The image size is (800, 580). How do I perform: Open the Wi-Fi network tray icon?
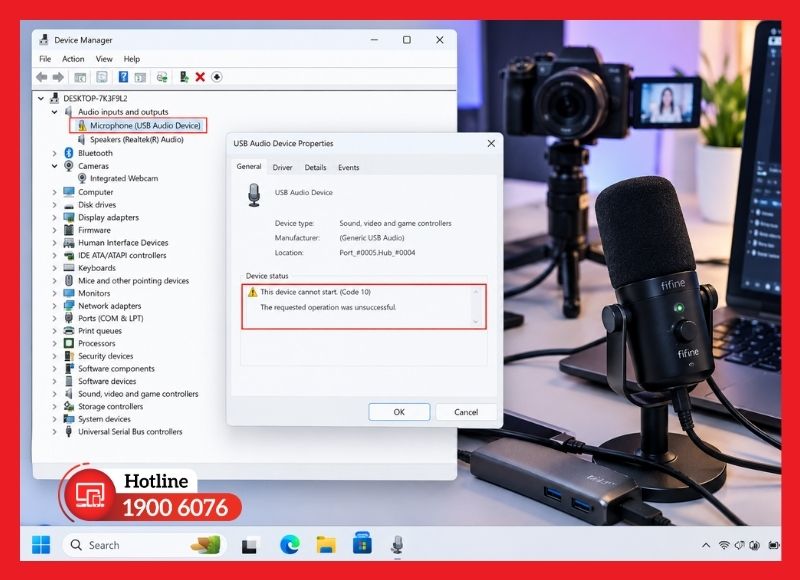coord(723,545)
